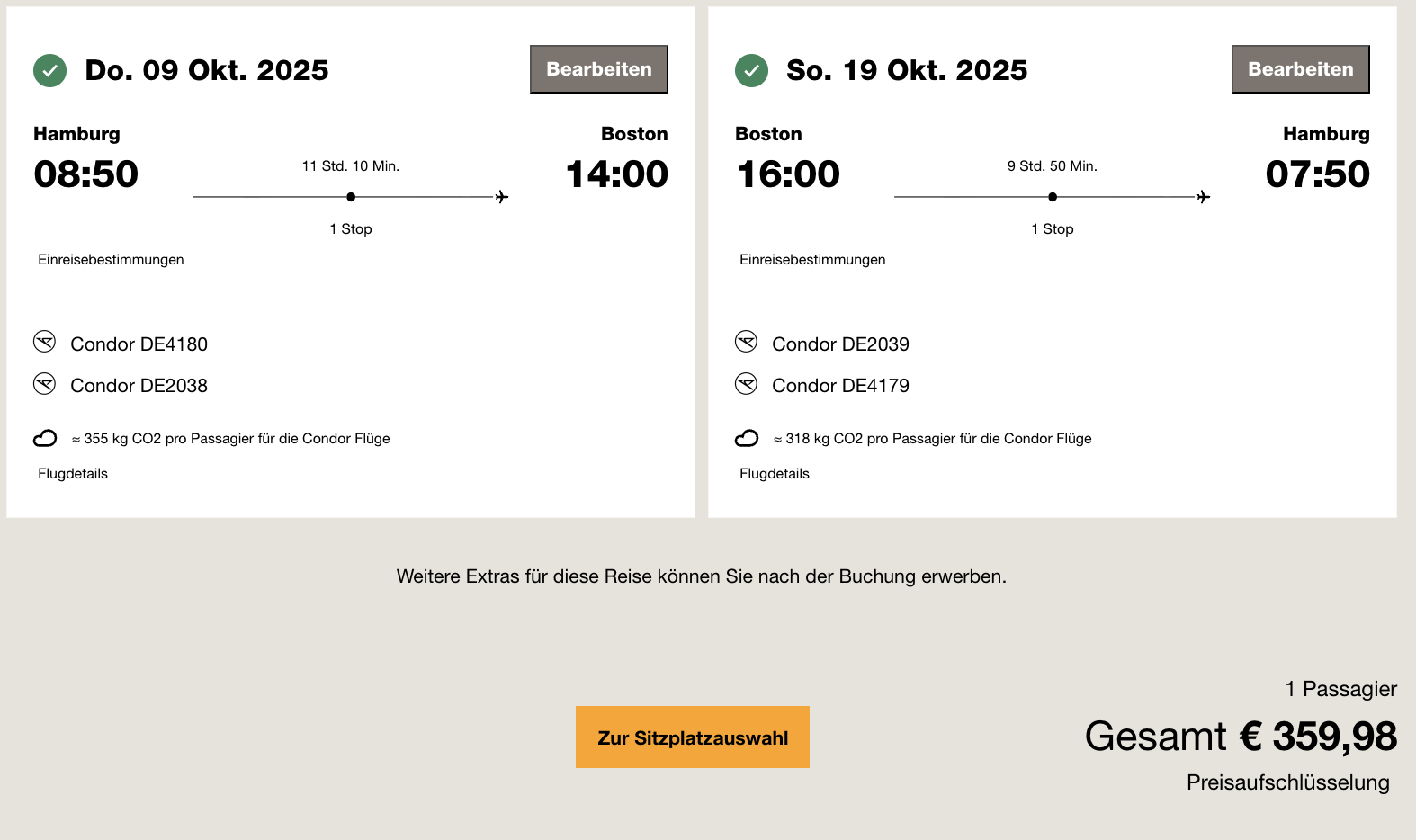Click the stop dot on return route line
The image size is (1416, 840).
(x=1053, y=197)
